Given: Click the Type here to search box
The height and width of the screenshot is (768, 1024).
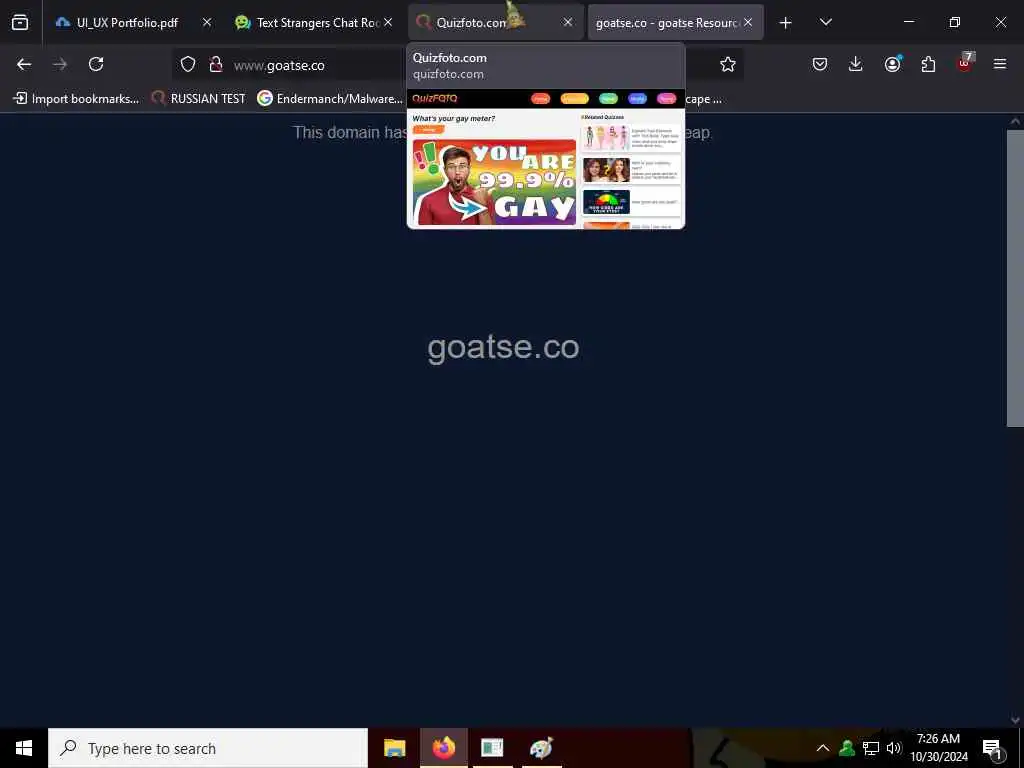Looking at the screenshot, I should 208,748.
